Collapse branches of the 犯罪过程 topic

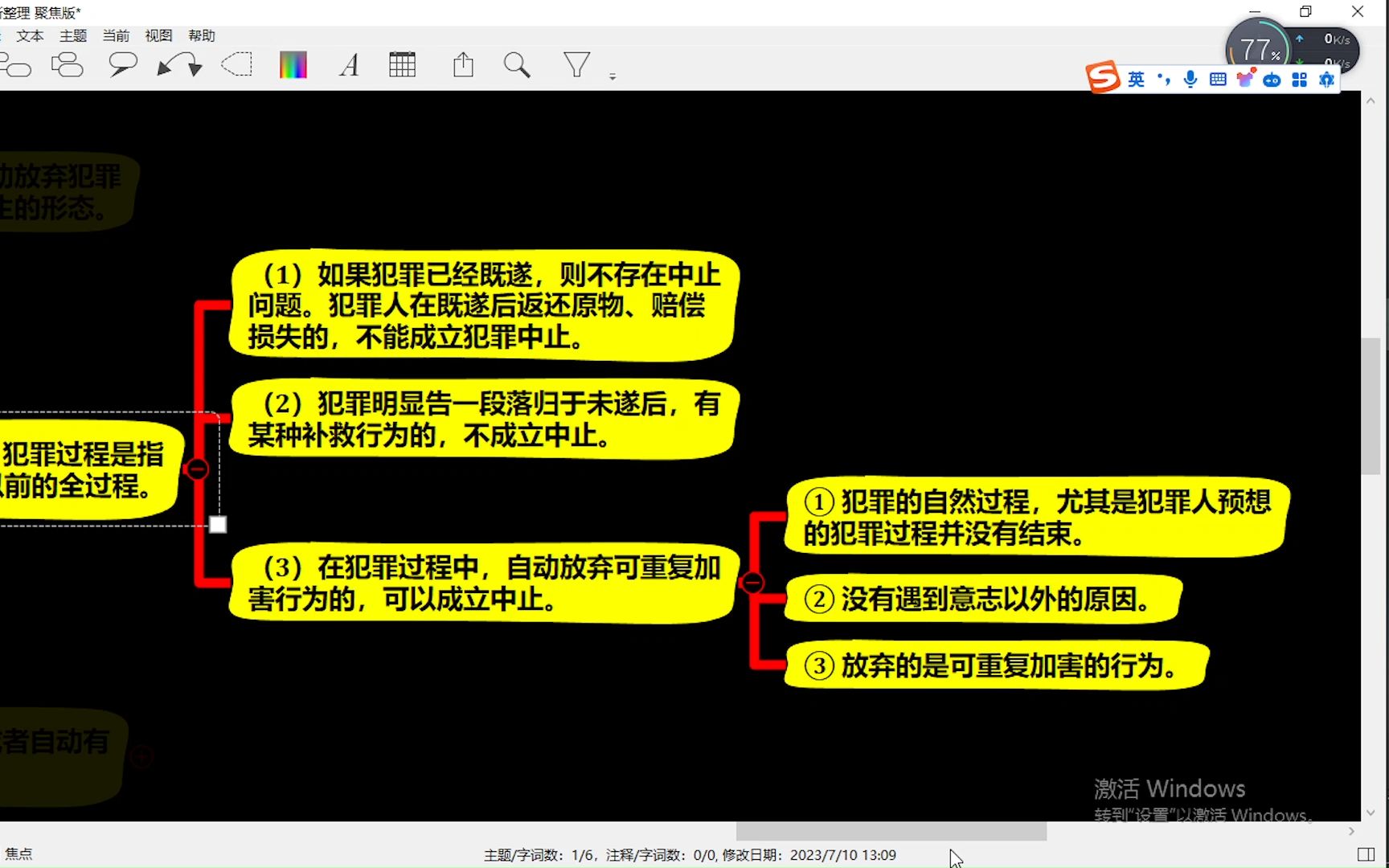[x=197, y=469]
